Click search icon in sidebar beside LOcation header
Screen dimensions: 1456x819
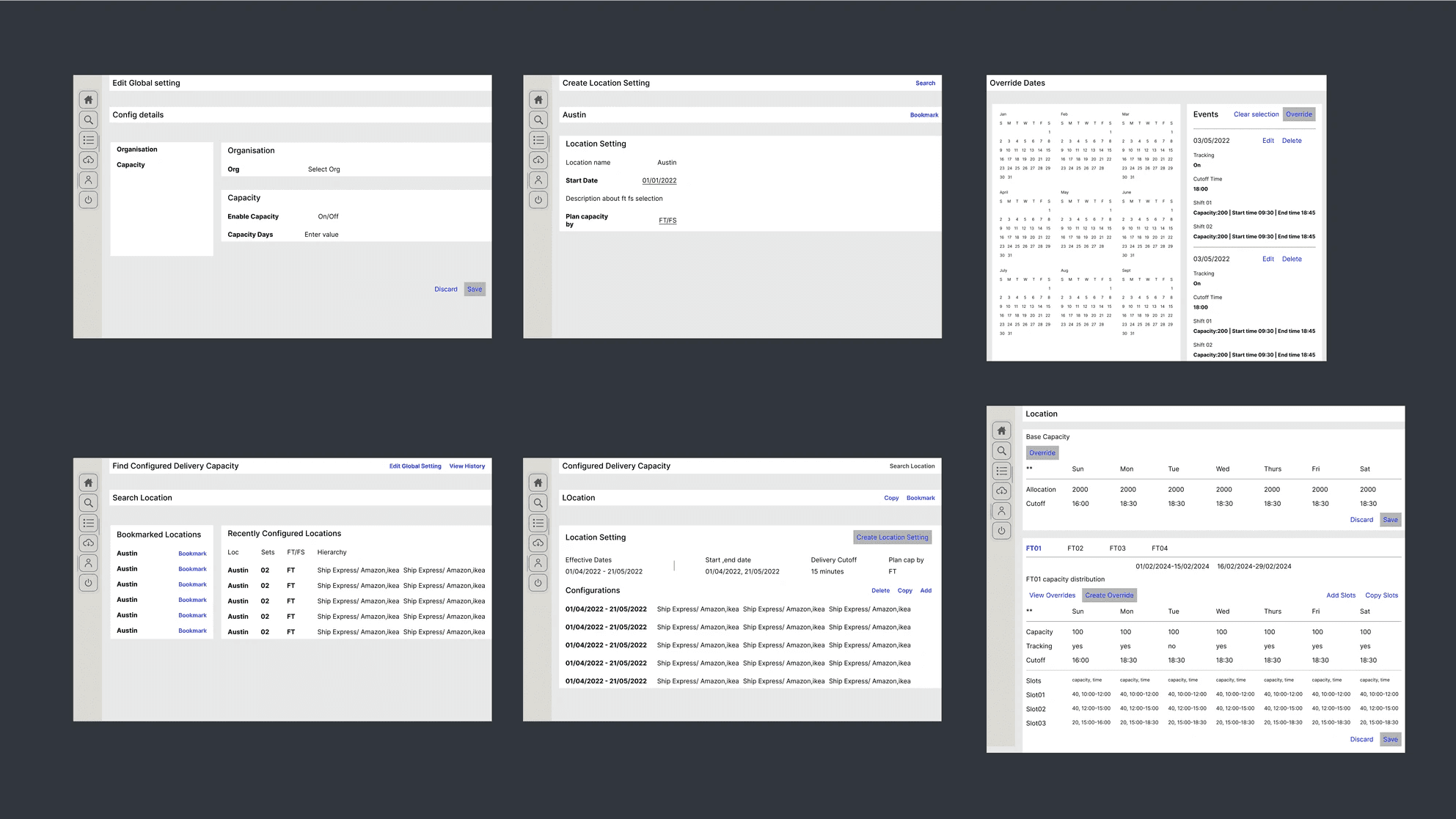tap(538, 503)
